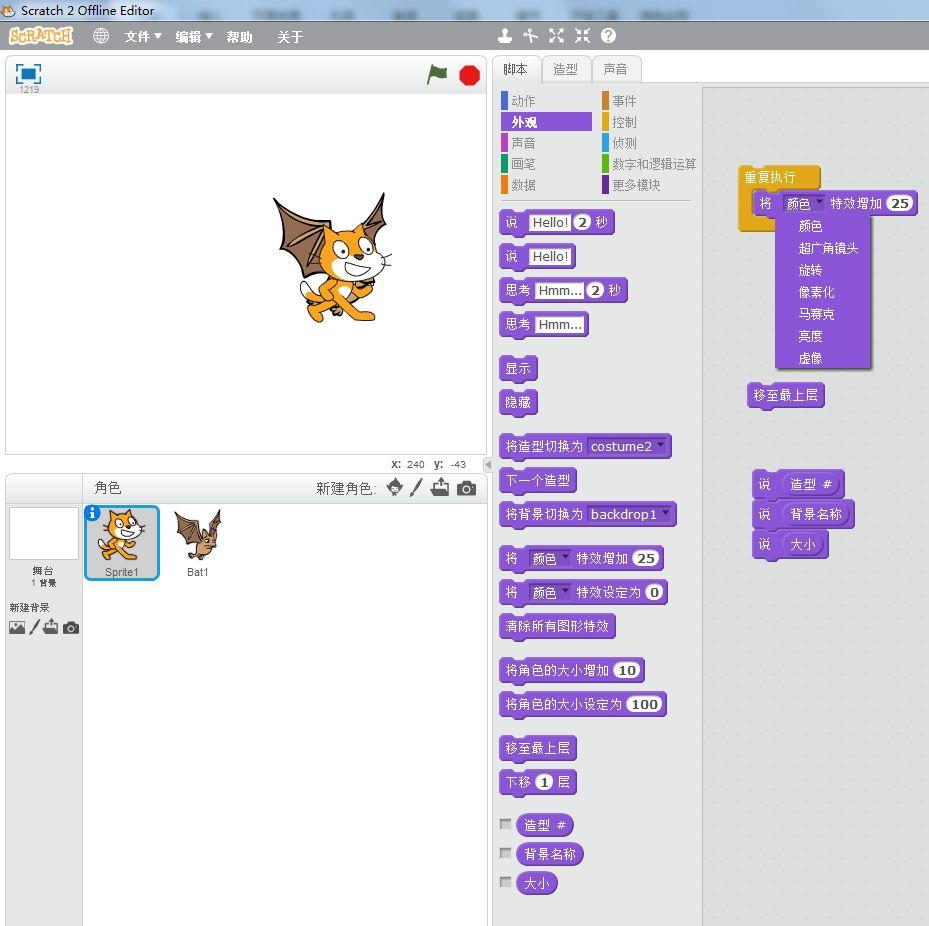929x926 pixels.
Task: Upload backdrop from file icon
Action: [51, 626]
